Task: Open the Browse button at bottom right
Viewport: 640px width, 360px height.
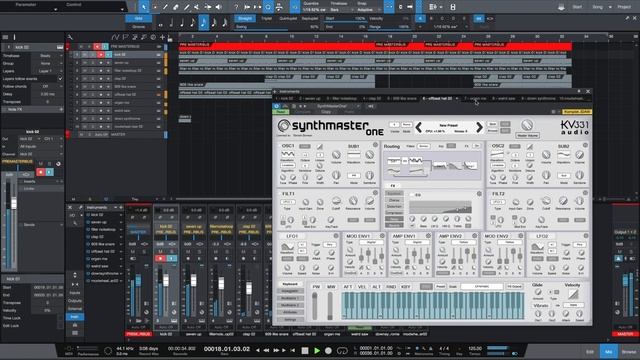Action: click(629, 351)
